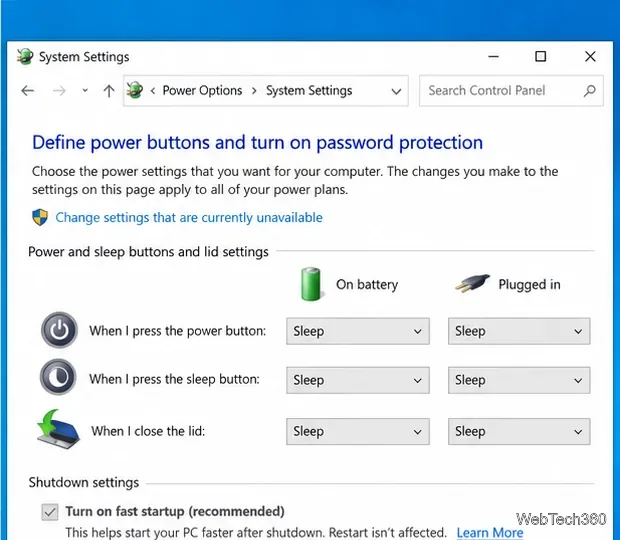620x540 pixels.
Task: Open the recent locations dropdown arrow
Action: 85,91
